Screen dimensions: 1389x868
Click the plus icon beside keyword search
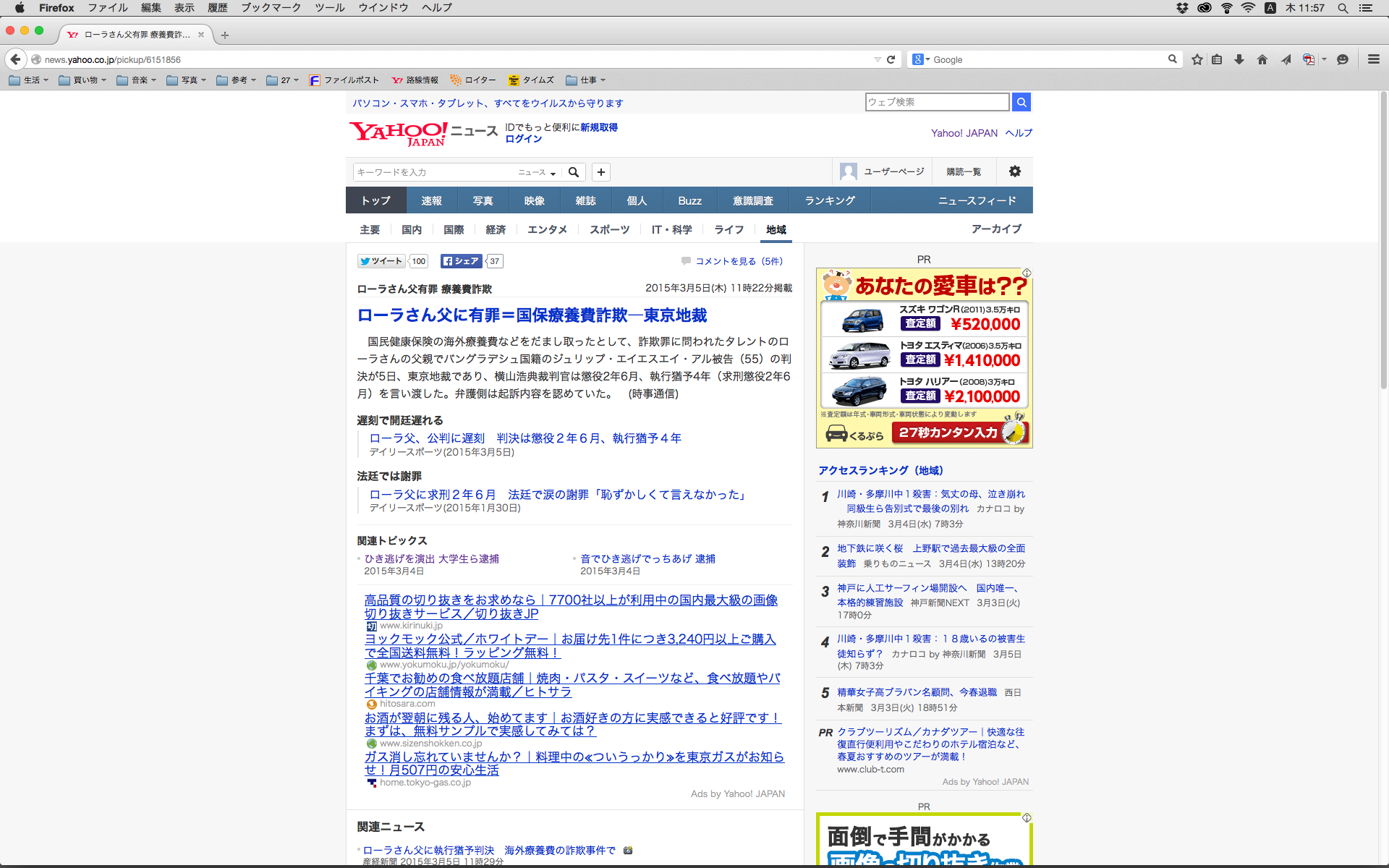click(601, 172)
